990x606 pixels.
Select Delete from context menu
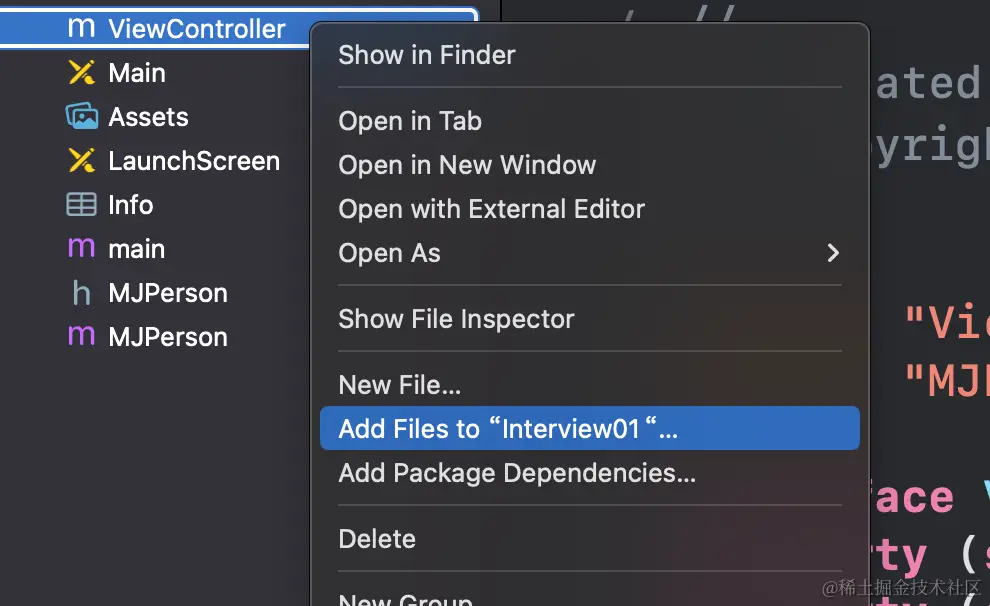[x=377, y=539]
